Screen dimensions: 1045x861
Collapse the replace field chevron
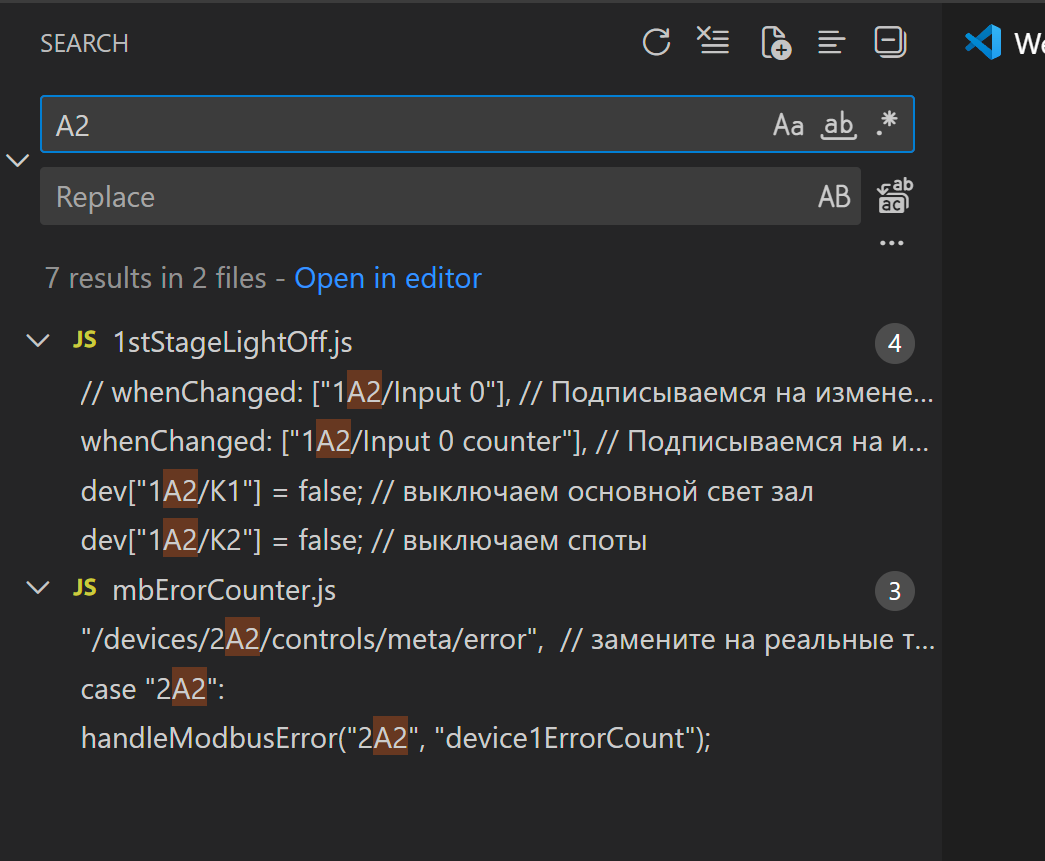click(x=18, y=160)
